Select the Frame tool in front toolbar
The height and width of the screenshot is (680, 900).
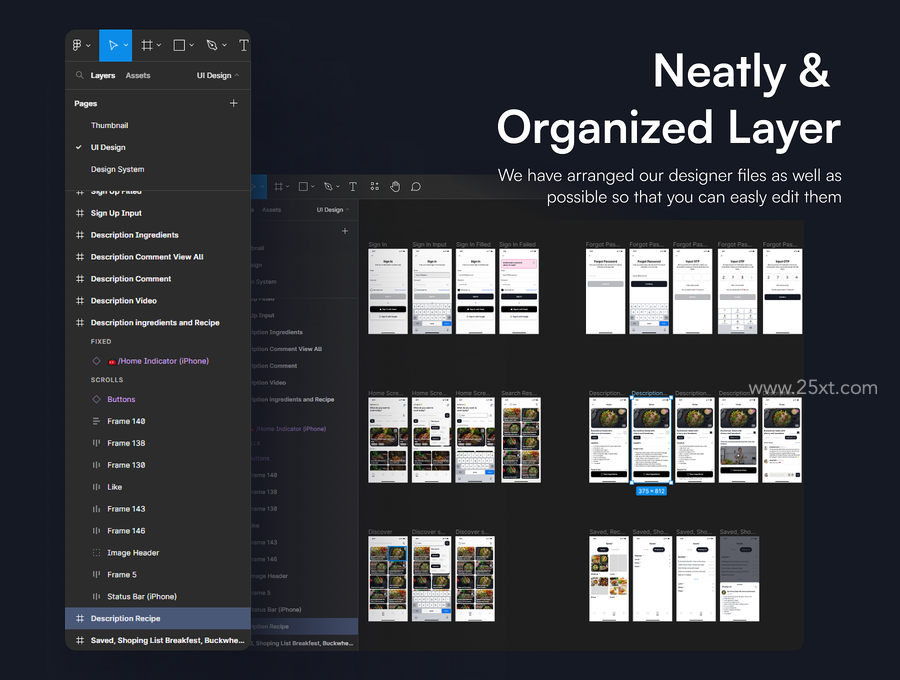(x=147, y=45)
